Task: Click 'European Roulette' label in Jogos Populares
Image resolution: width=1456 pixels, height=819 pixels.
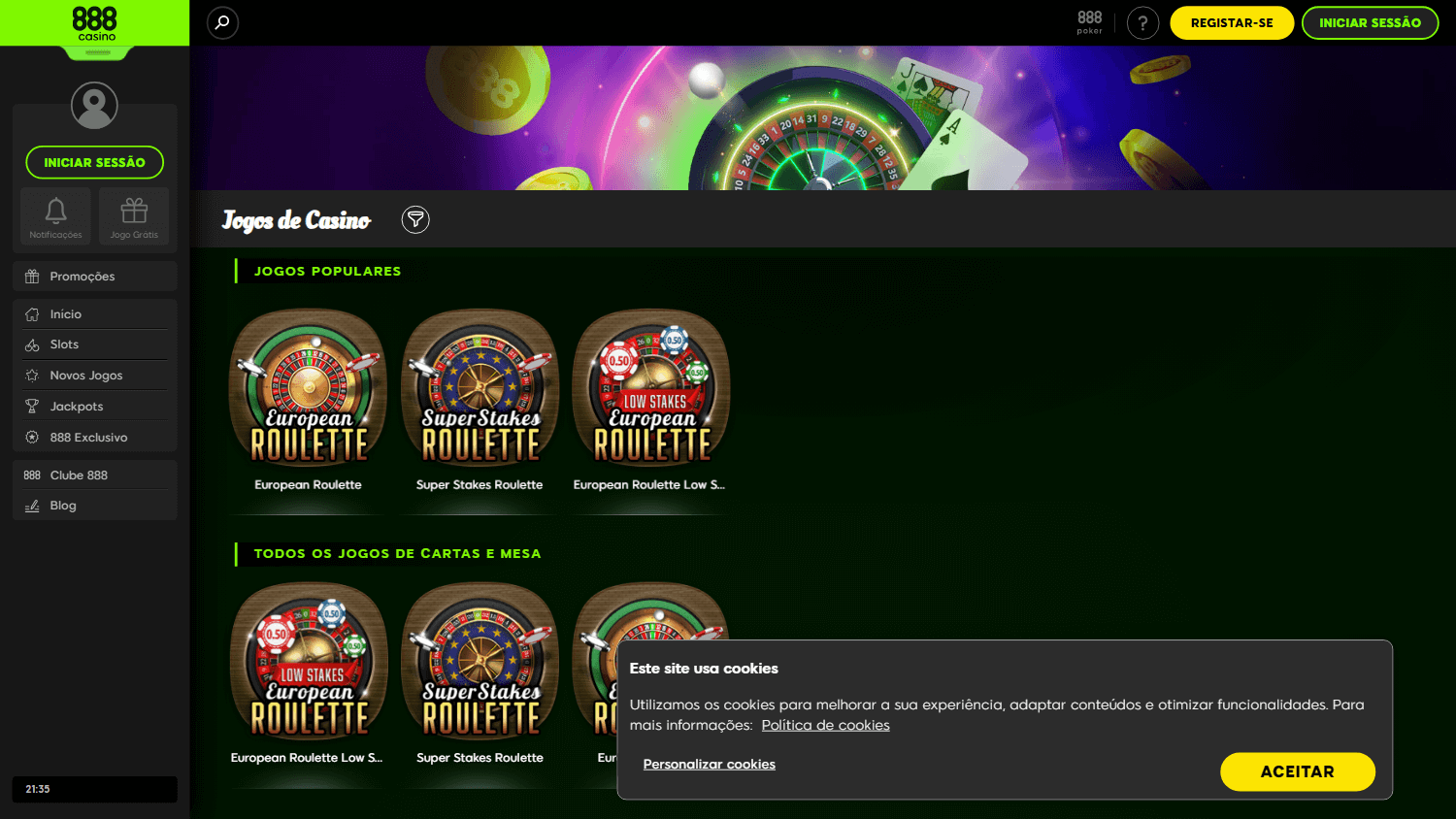Action: pos(308,485)
